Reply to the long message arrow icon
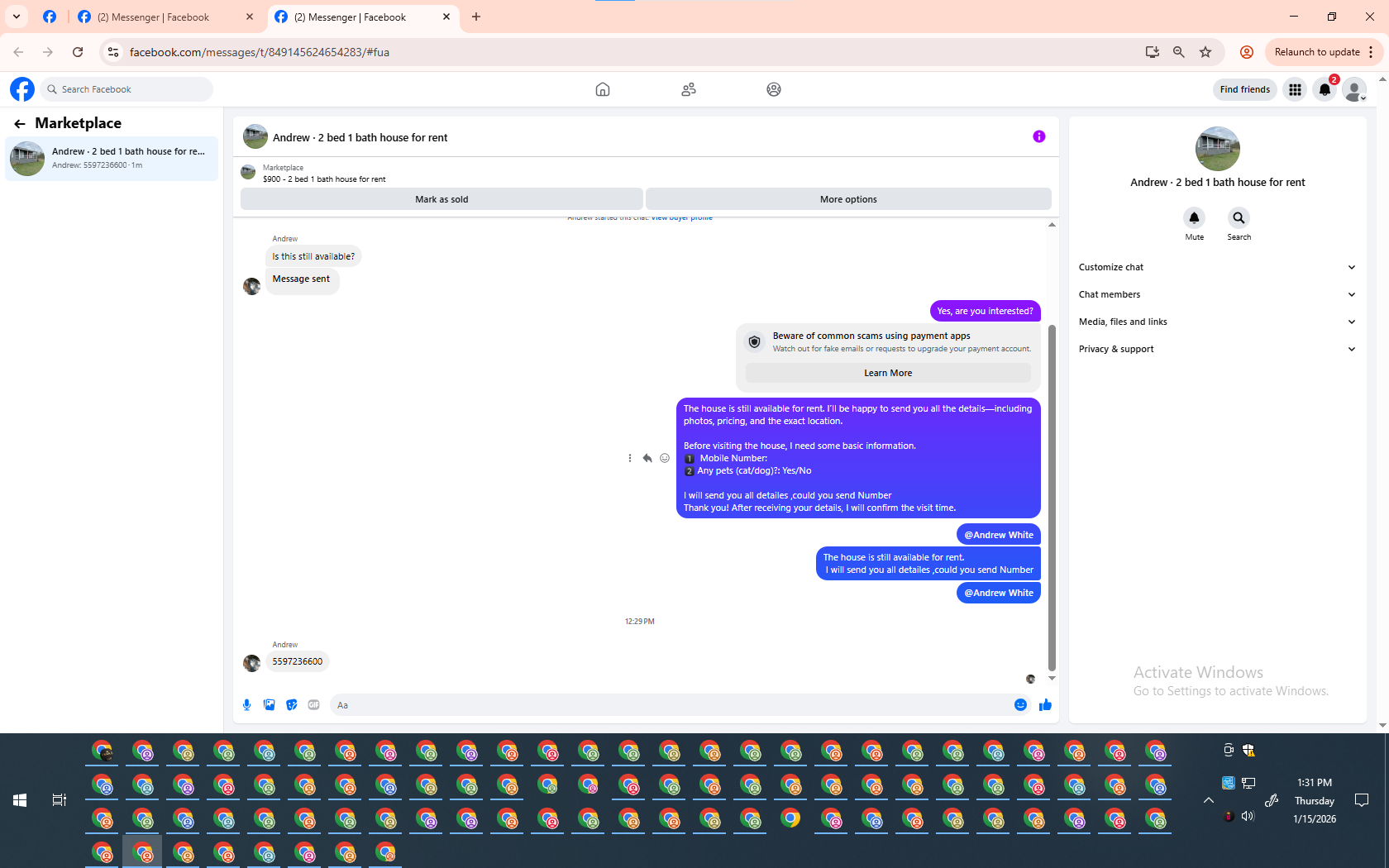 647,458
